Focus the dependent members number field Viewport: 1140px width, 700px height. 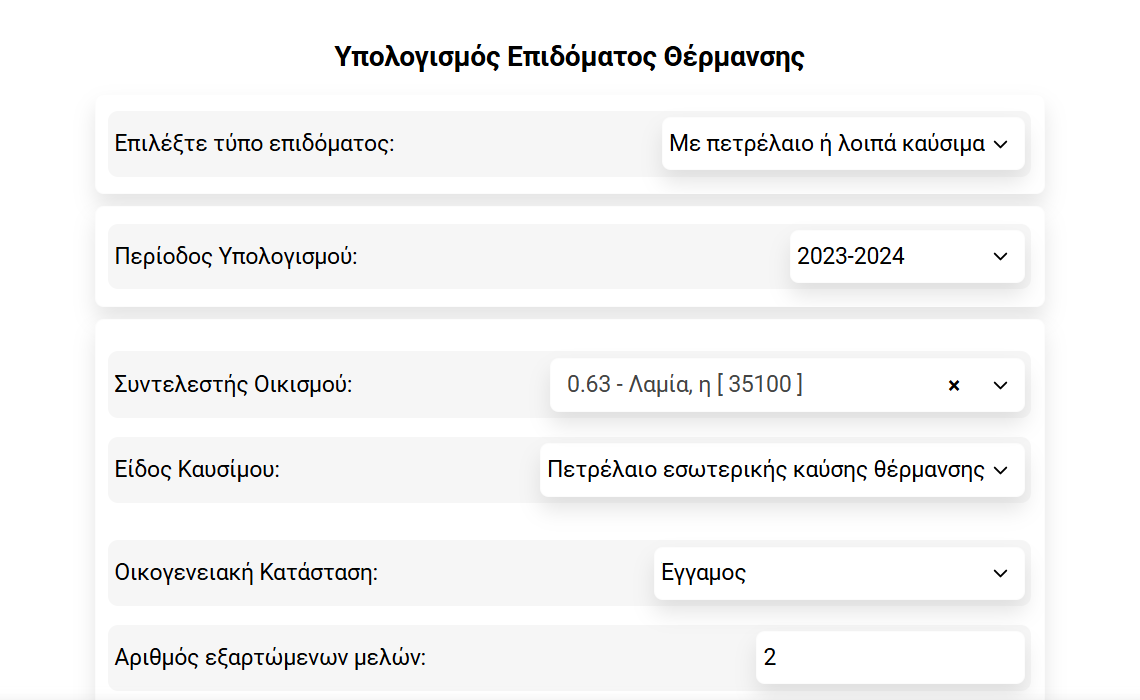click(890, 657)
